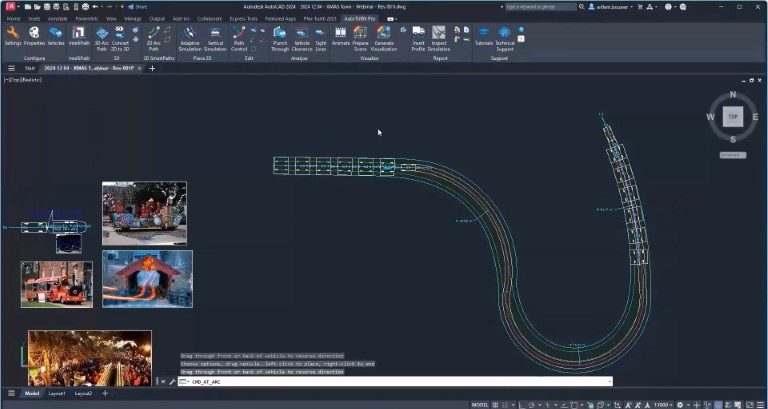
Task: Start the Adaptive Simulation tool
Action: tap(189, 35)
